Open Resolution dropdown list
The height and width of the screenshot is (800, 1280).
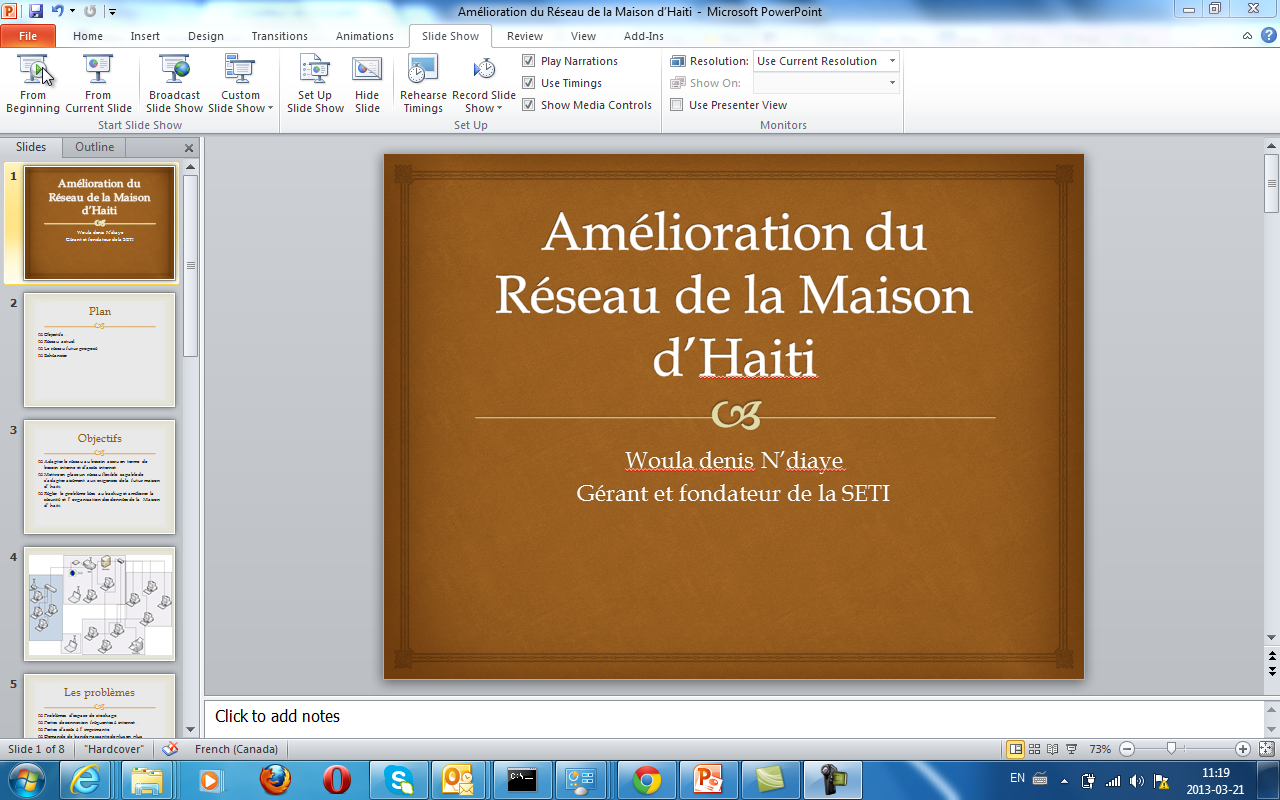pos(892,61)
